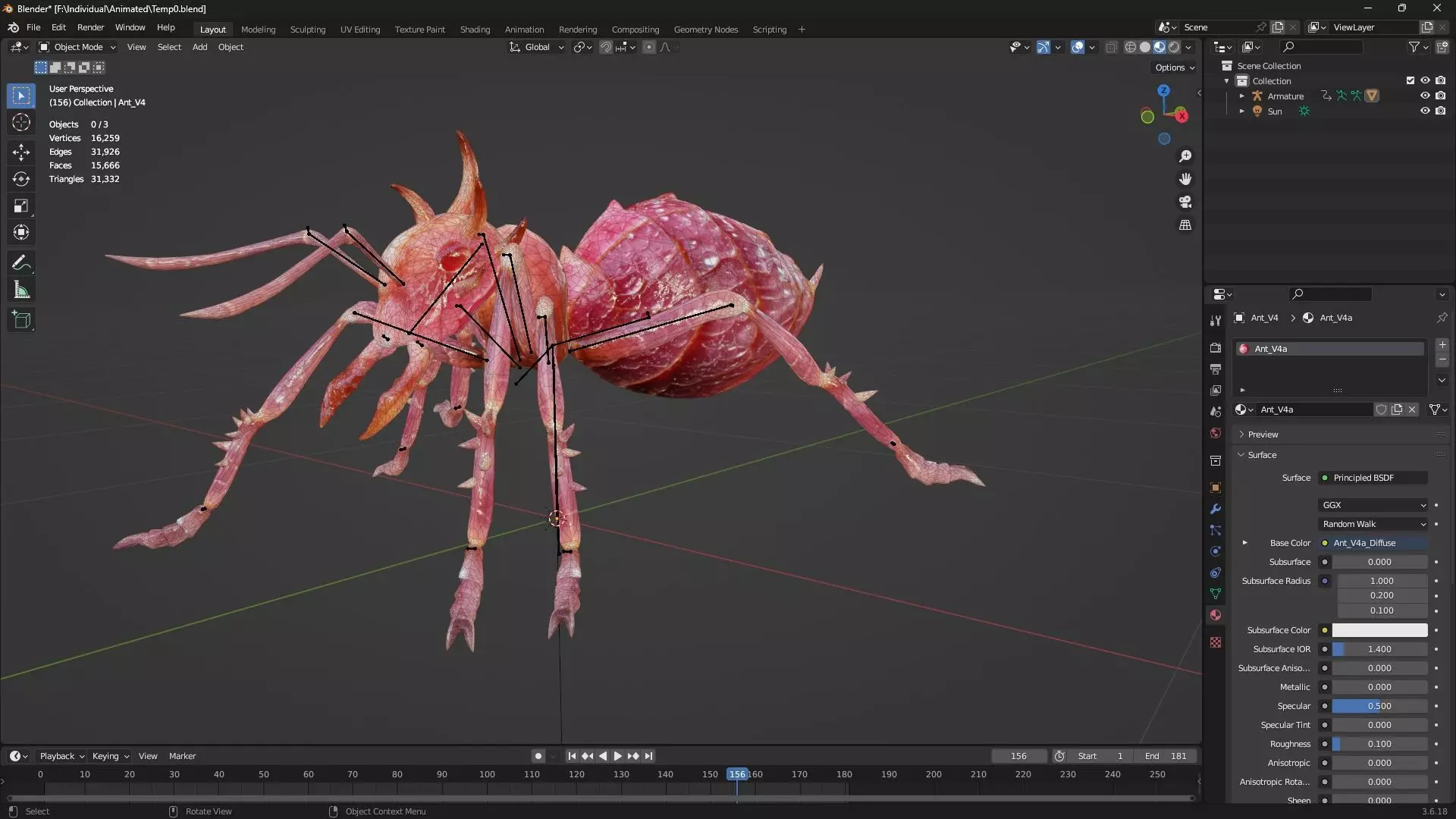Open the Render menu

coord(90,27)
